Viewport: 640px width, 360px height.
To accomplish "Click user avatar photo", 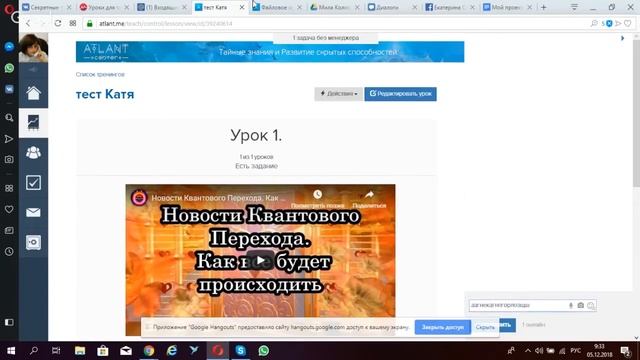I will (33, 48).
